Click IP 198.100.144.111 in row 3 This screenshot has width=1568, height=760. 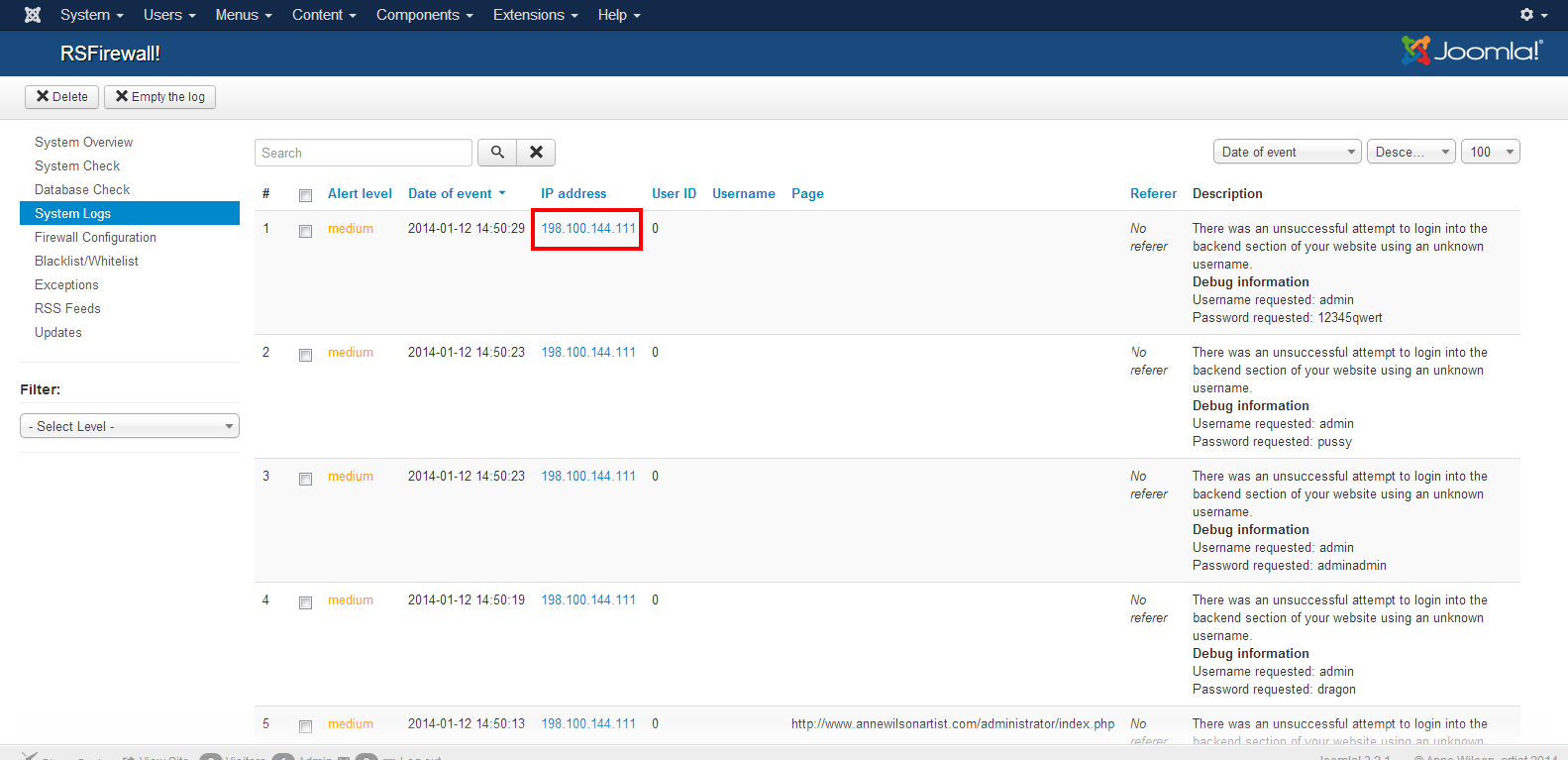[588, 476]
